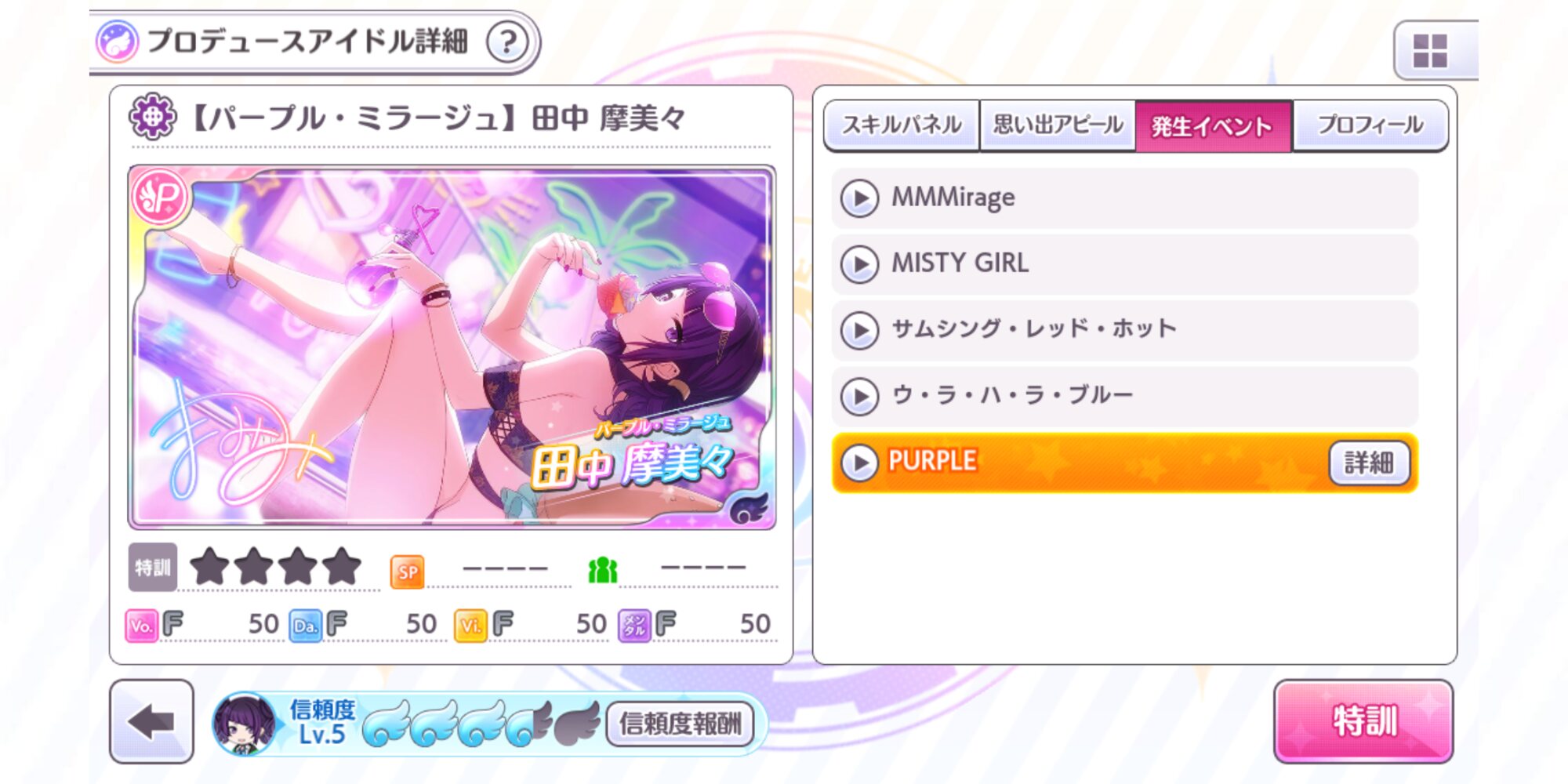The image size is (1568, 784).
Task: Tap the Mamimi chibi avatar icon
Action: (x=245, y=724)
